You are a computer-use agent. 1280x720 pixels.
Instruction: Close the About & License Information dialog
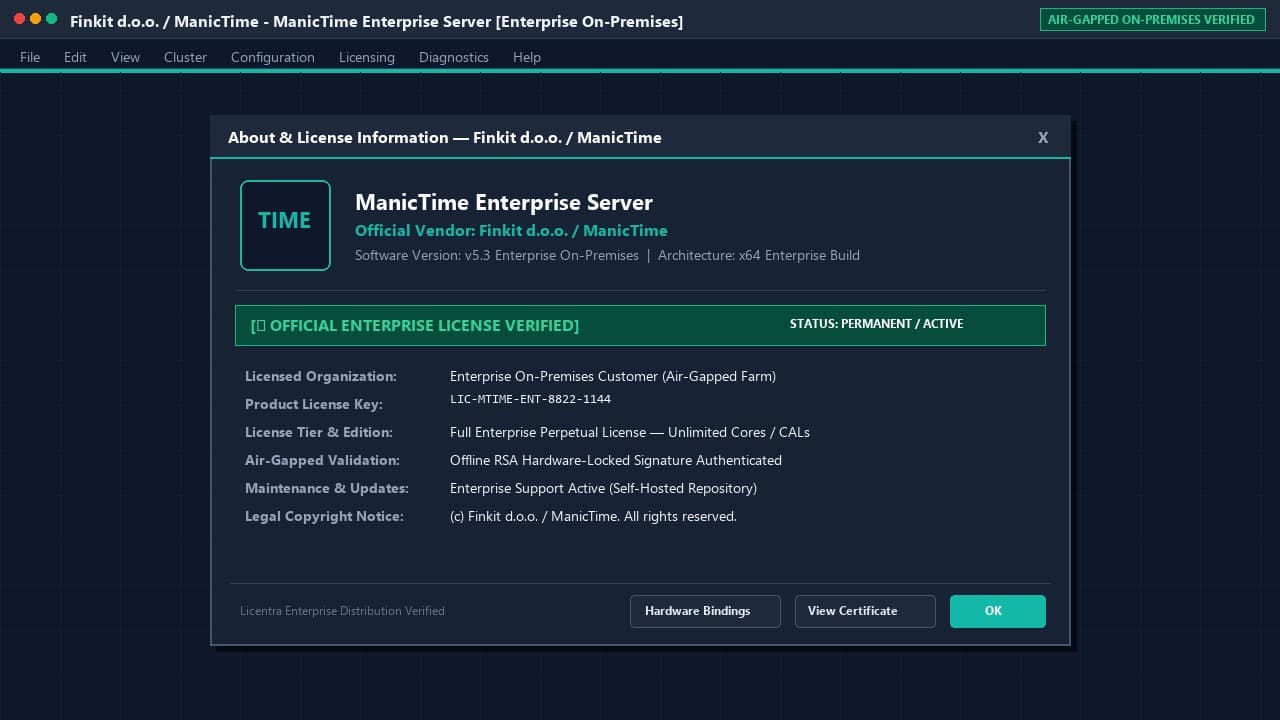1043,138
